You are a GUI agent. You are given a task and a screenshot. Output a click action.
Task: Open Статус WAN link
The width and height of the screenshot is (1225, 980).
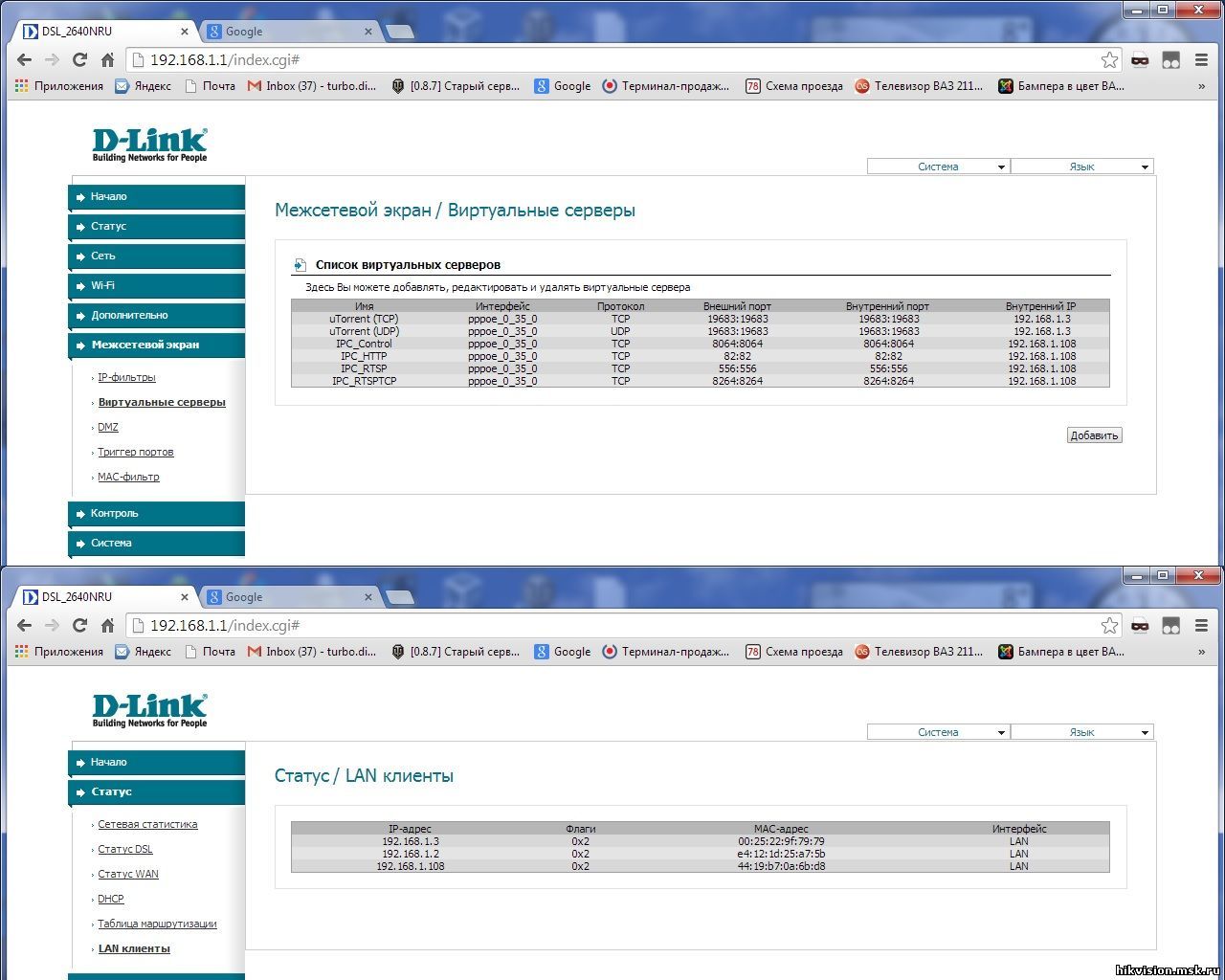click(x=128, y=875)
